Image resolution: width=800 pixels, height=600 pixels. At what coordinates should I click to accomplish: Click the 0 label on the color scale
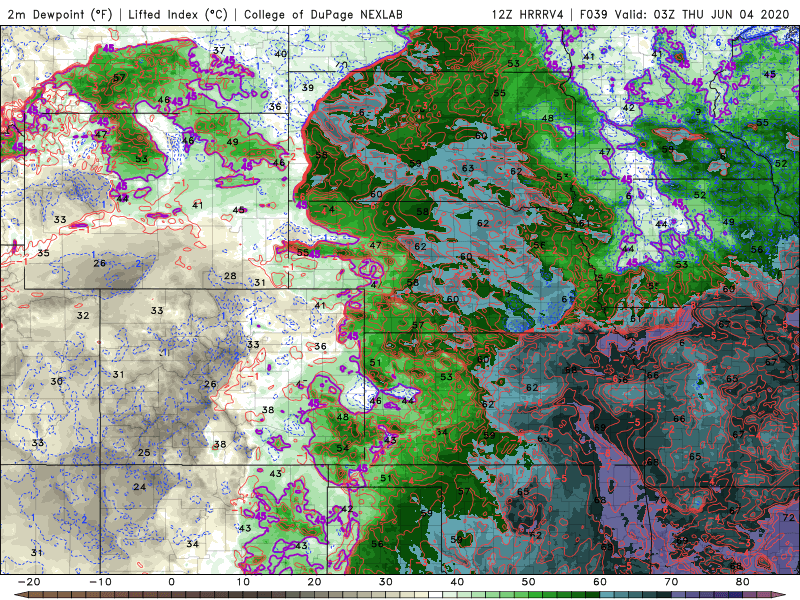(x=171, y=582)
